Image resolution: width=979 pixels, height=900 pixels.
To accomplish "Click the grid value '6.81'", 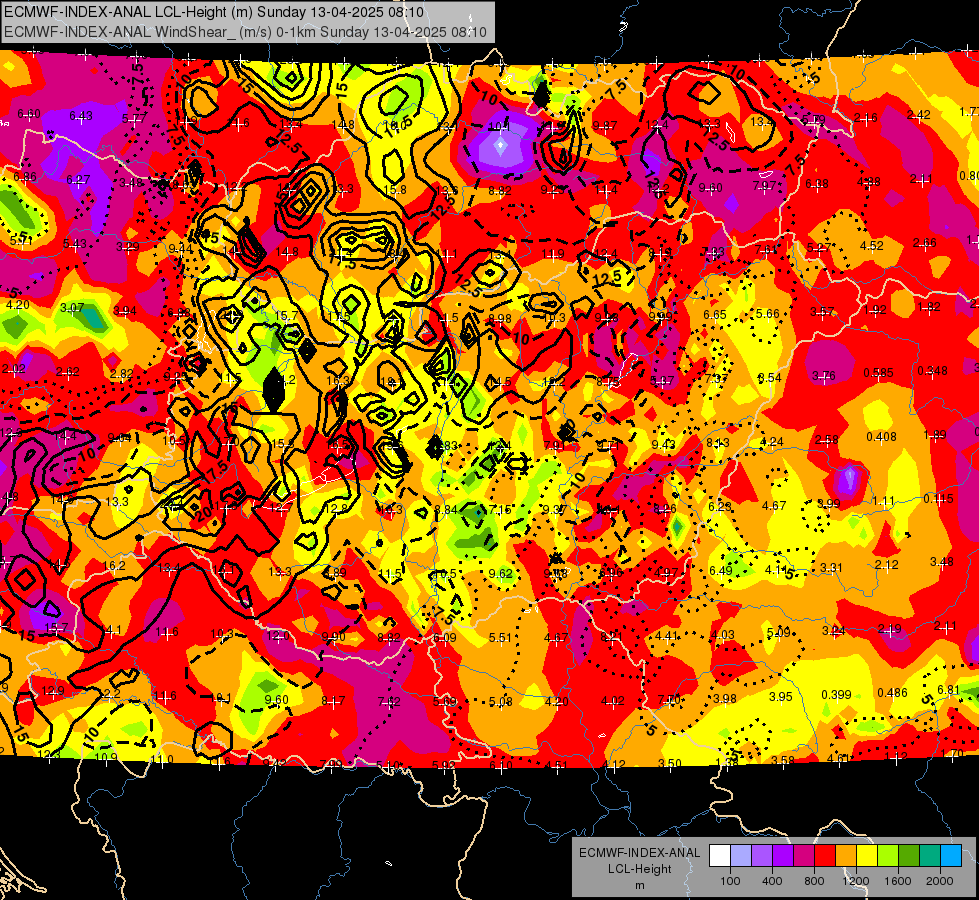I will tap(948, 690).
